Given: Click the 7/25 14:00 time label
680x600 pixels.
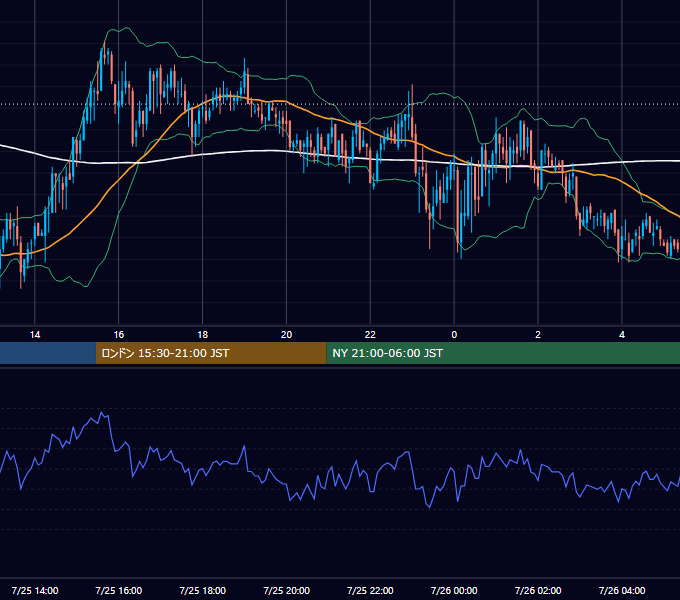Looking at the screenshot, I should [x=35, y=590].
